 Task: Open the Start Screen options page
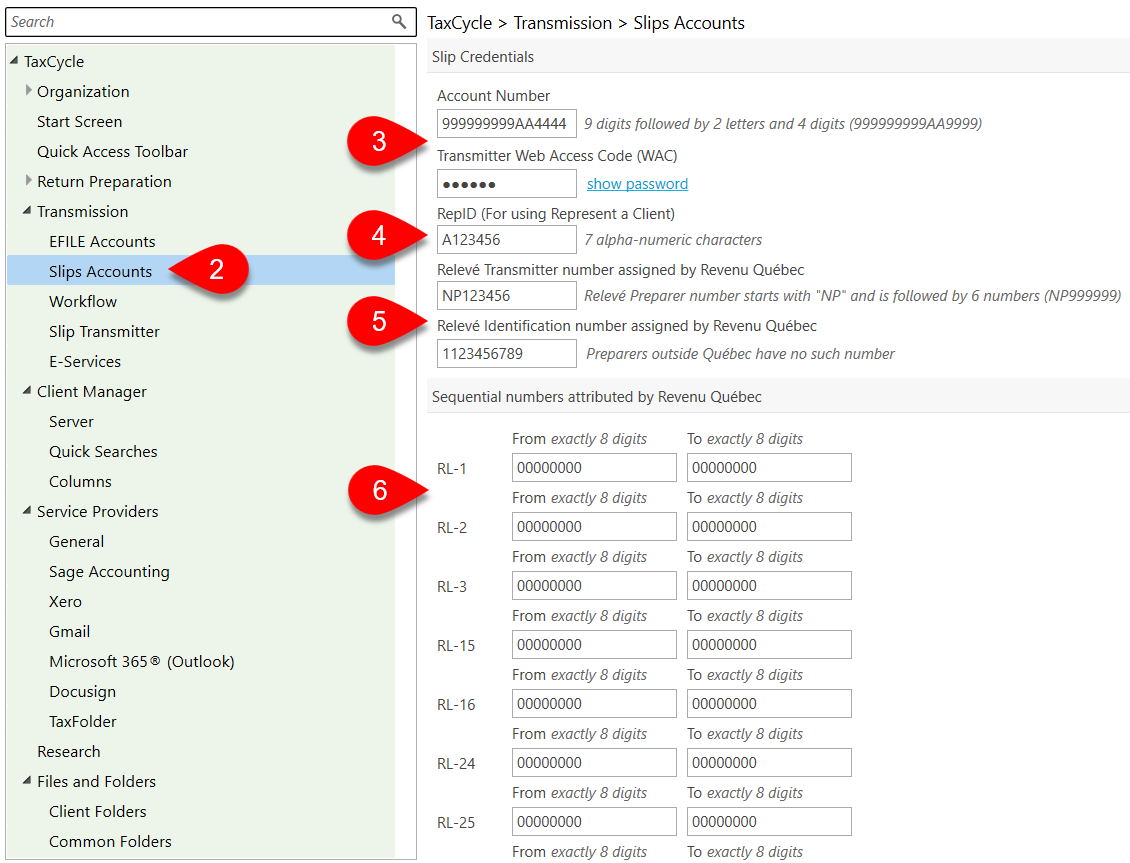point(79,122)
